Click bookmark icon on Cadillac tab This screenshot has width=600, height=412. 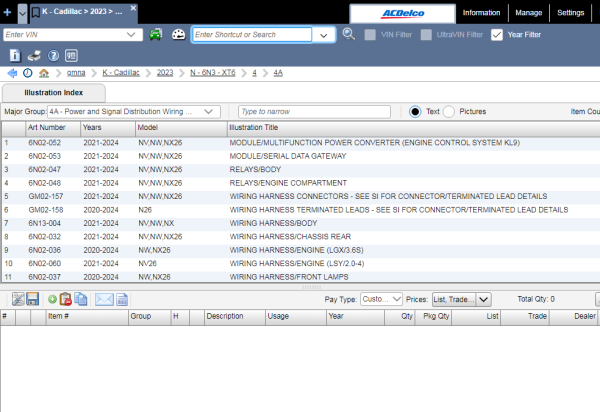(x=36, y=13)
